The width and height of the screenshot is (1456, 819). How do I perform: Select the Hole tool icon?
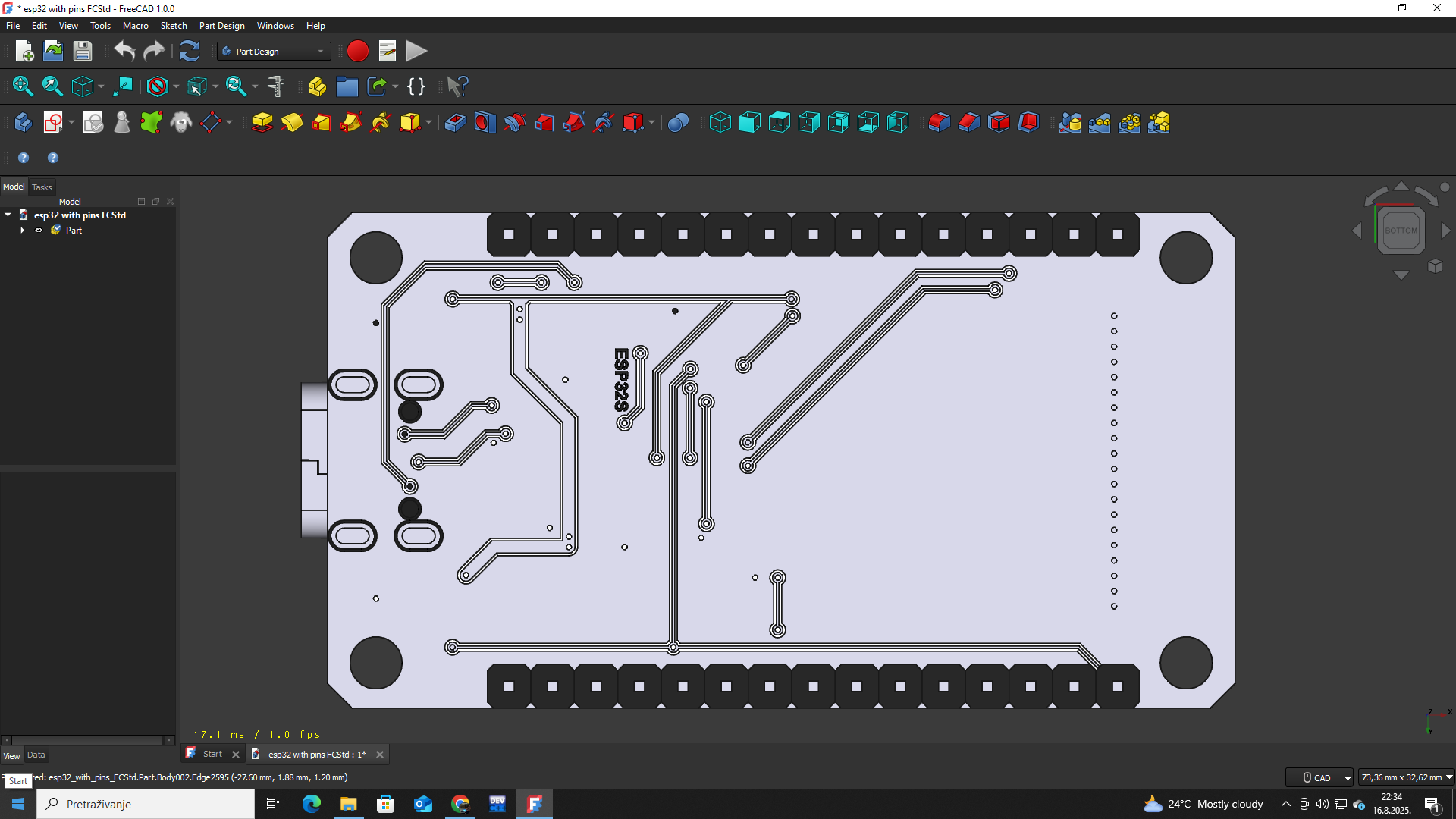pyautogui.click(x=485, y=122)
